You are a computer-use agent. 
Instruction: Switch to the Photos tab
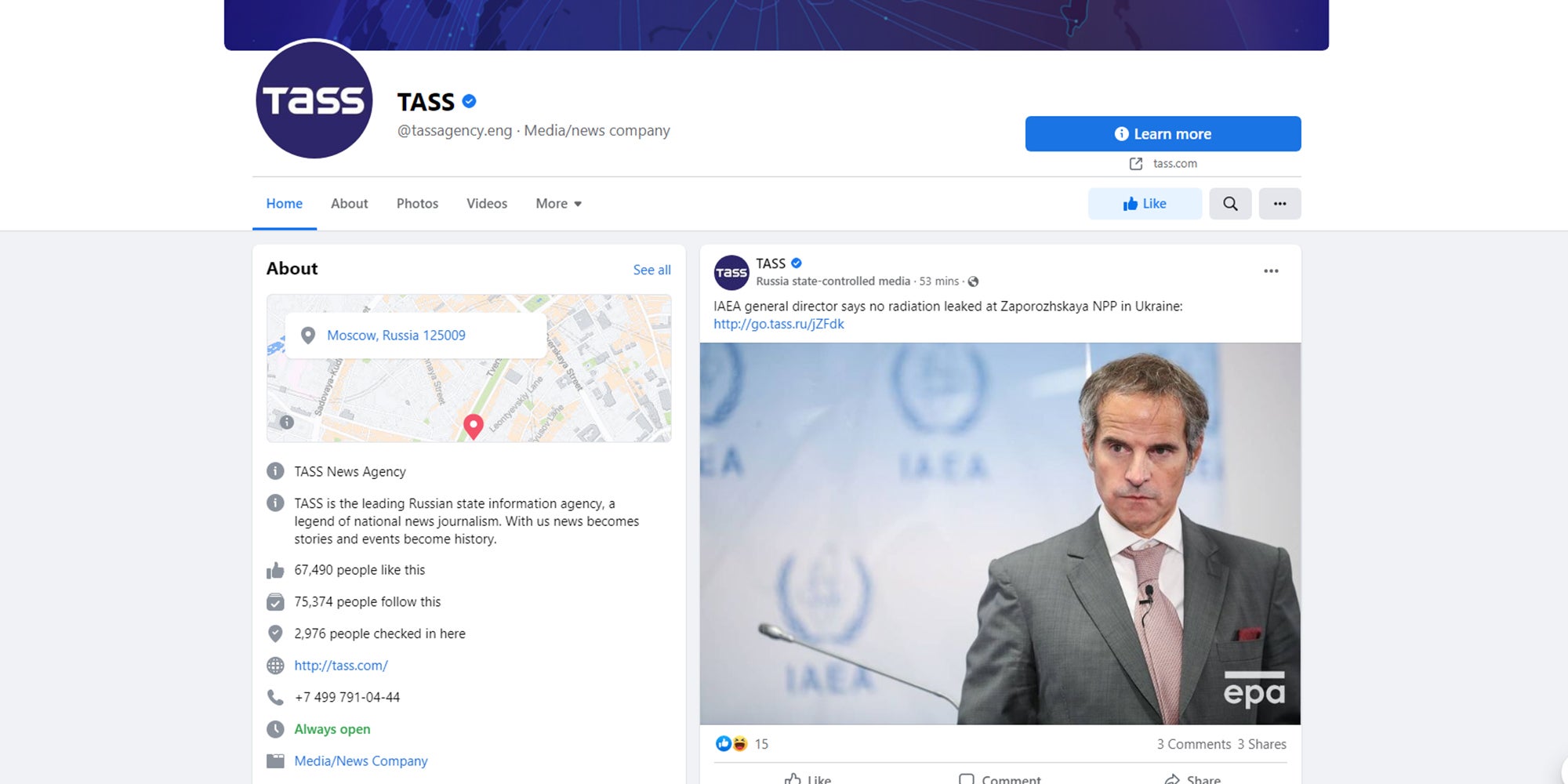tap(417, 203)
